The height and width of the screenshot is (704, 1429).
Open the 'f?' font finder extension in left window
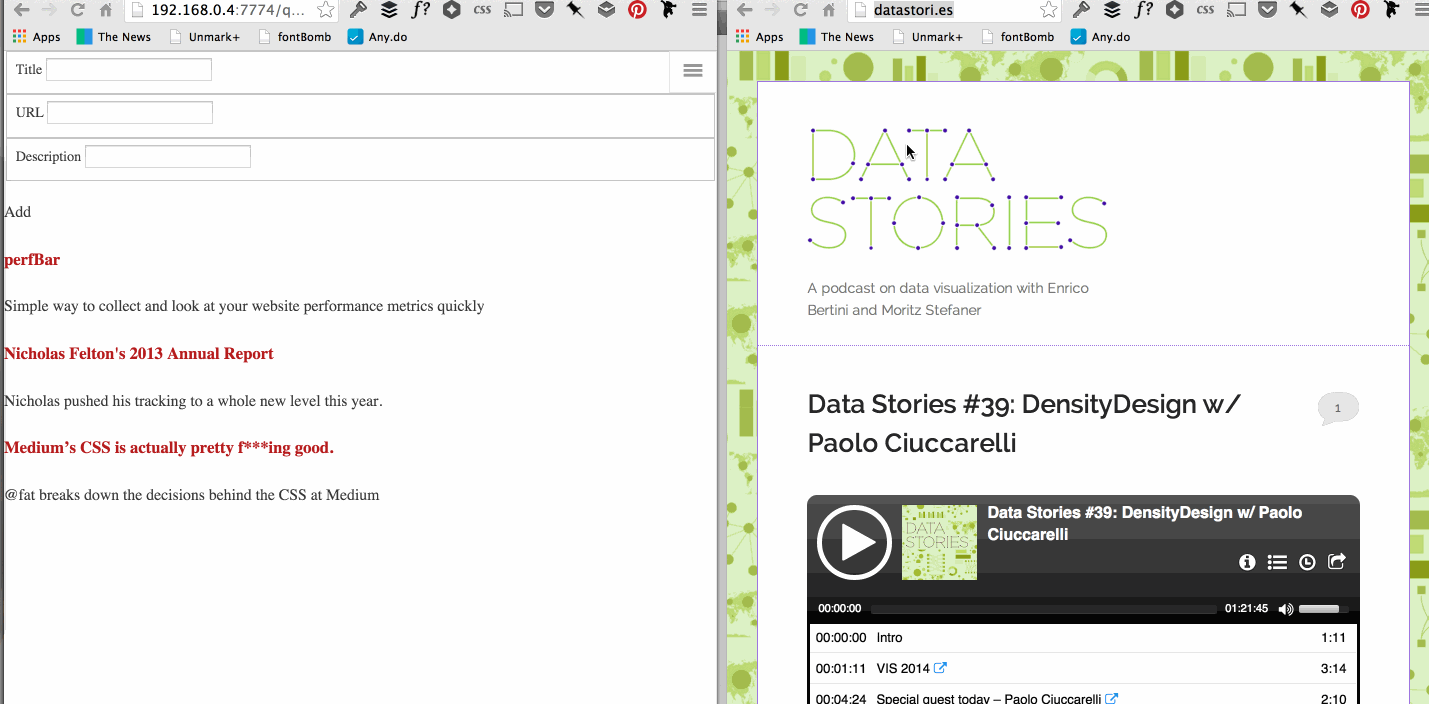tap(420, 10)
